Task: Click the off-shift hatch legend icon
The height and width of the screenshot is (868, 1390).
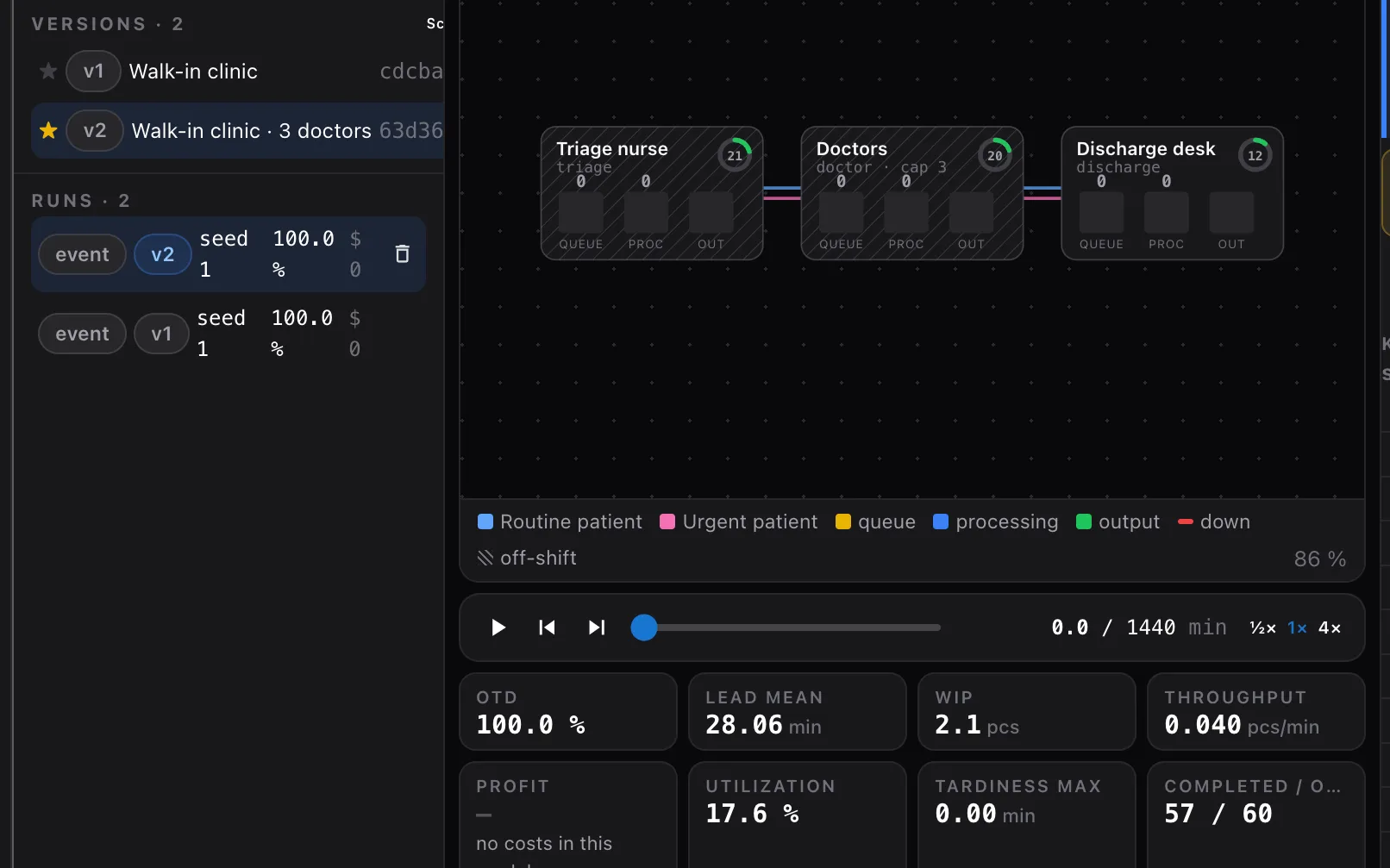Action: pyautogui.click(x=485, y=558)
